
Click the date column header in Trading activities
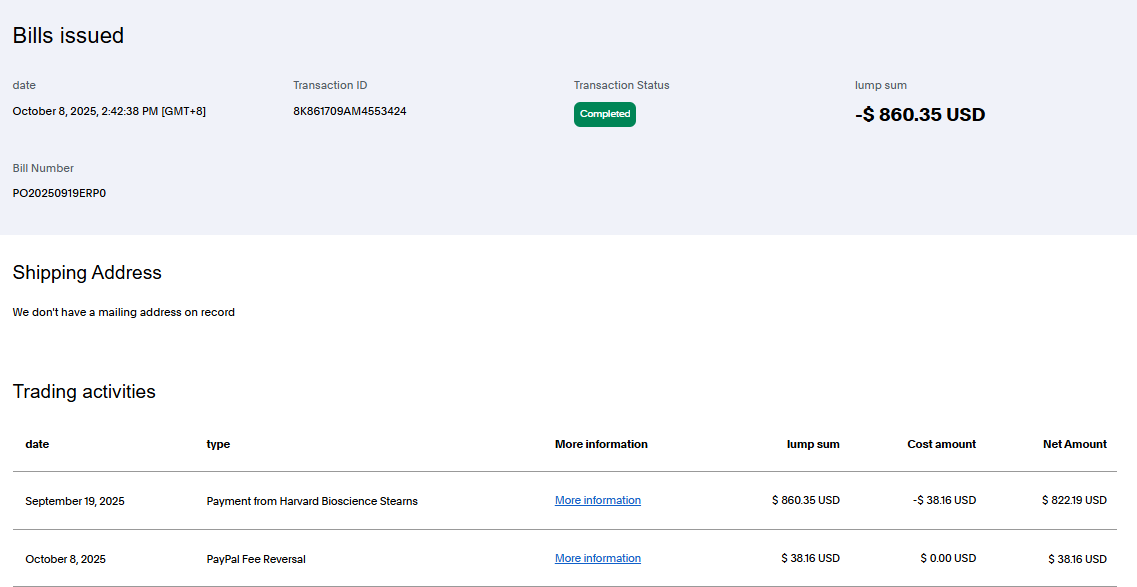[x=37, y=444]
